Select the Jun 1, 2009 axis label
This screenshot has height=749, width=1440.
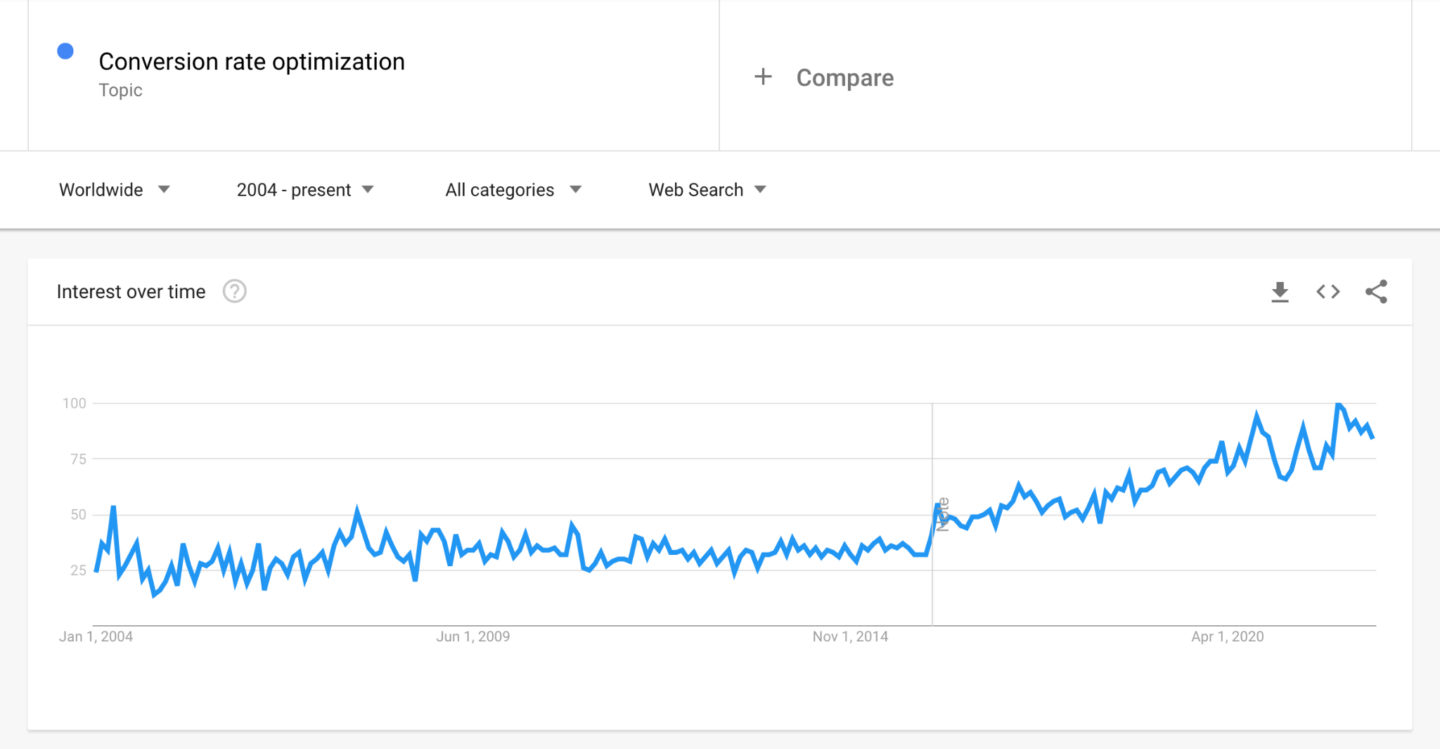[472, 637]
